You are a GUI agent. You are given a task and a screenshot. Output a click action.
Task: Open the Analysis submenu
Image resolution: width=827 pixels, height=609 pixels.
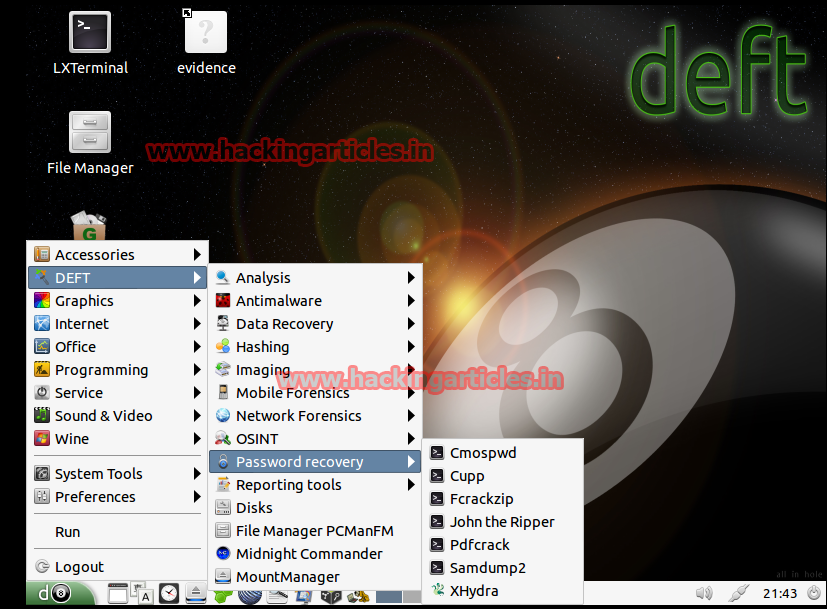pos(315,278)
